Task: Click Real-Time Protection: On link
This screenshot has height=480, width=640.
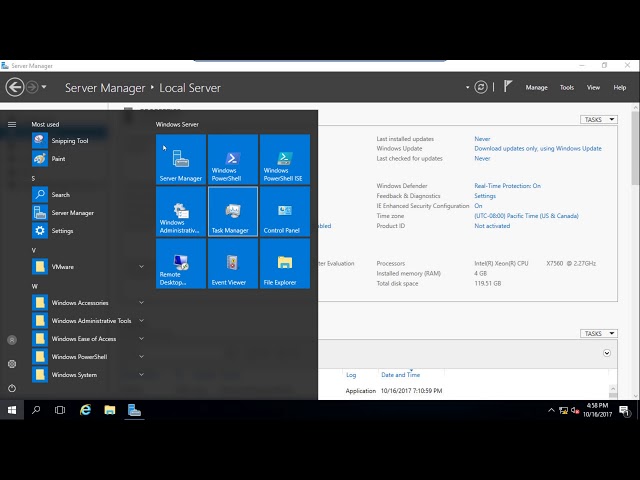Action: point(507,186)
